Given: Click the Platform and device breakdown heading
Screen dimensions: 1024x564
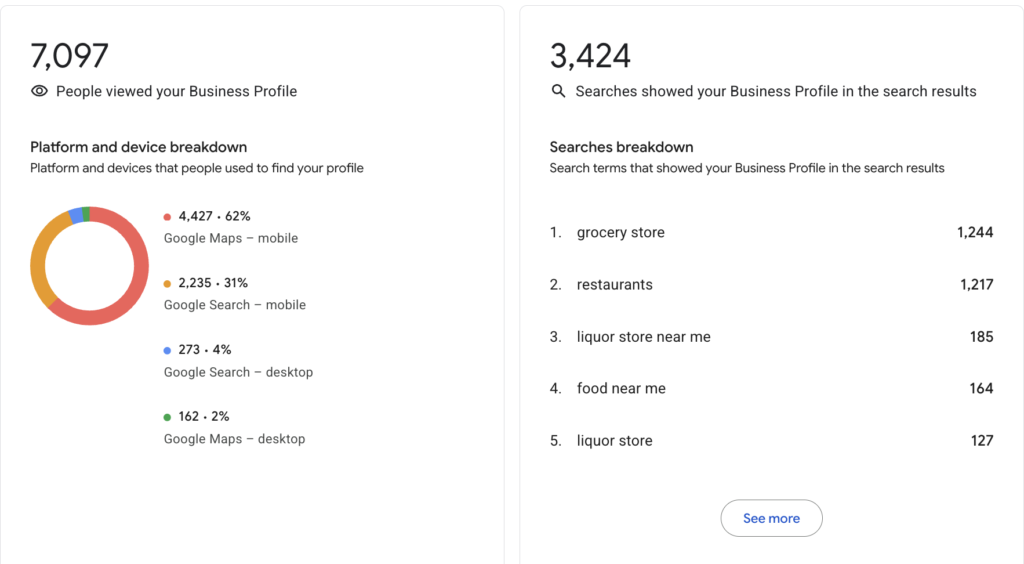Looking at the screenshot, I should [x=138, y=147].
